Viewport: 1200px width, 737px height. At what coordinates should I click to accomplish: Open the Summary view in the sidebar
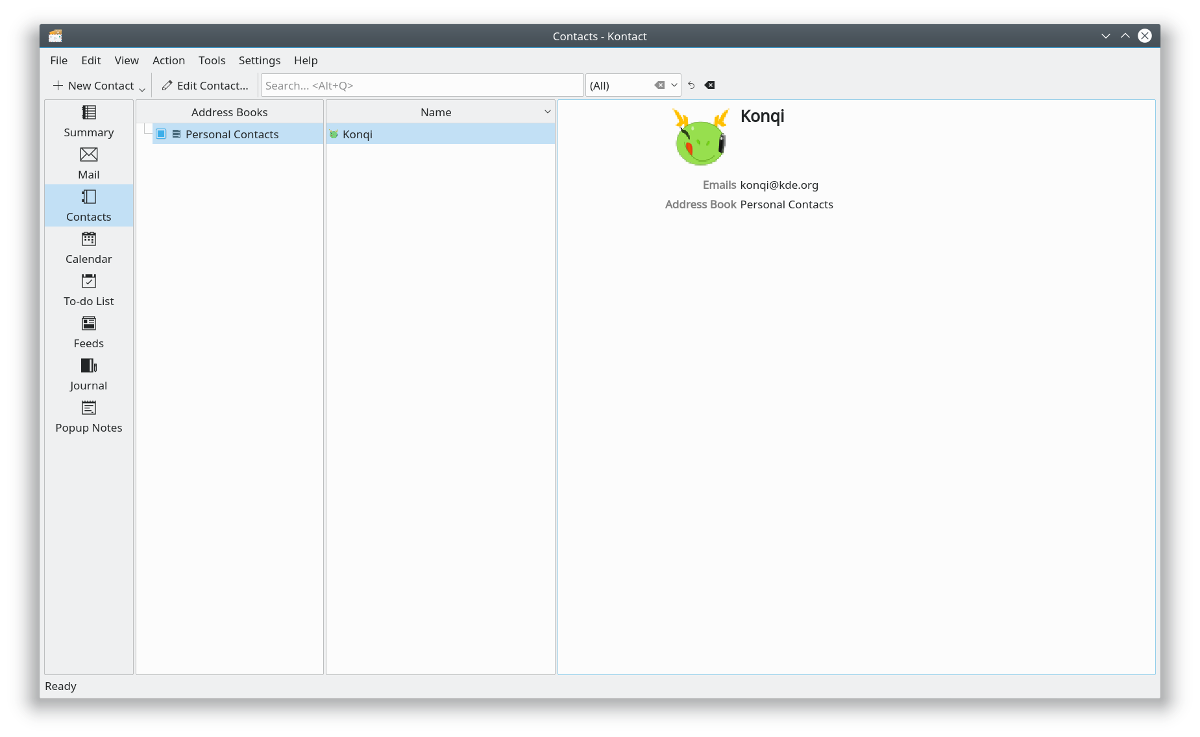click(x=89, y=121)
